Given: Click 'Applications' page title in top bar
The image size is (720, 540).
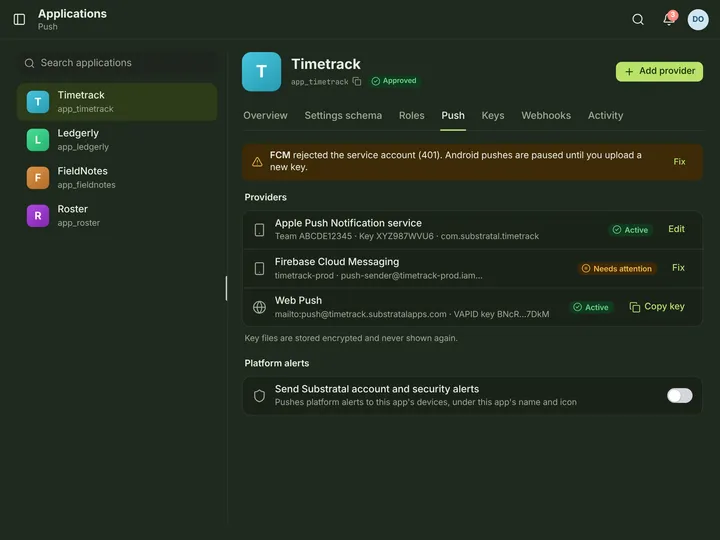Looking at the screenshot, I should [x=72, y=14].
